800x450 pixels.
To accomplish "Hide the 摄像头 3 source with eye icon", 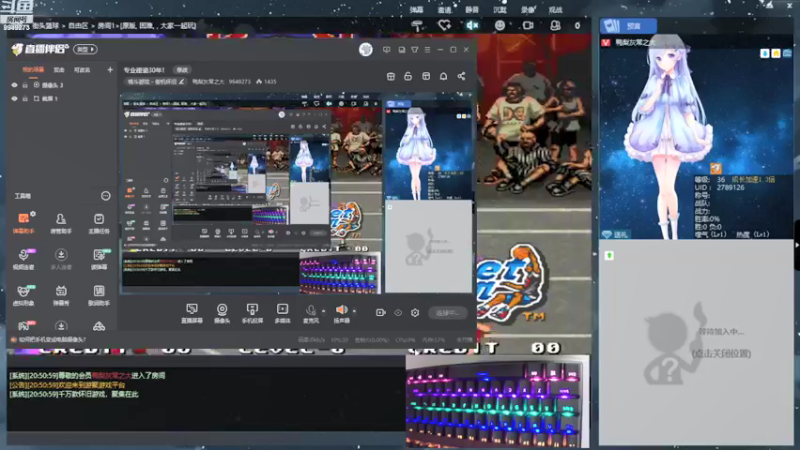I will tap(14, 85).
